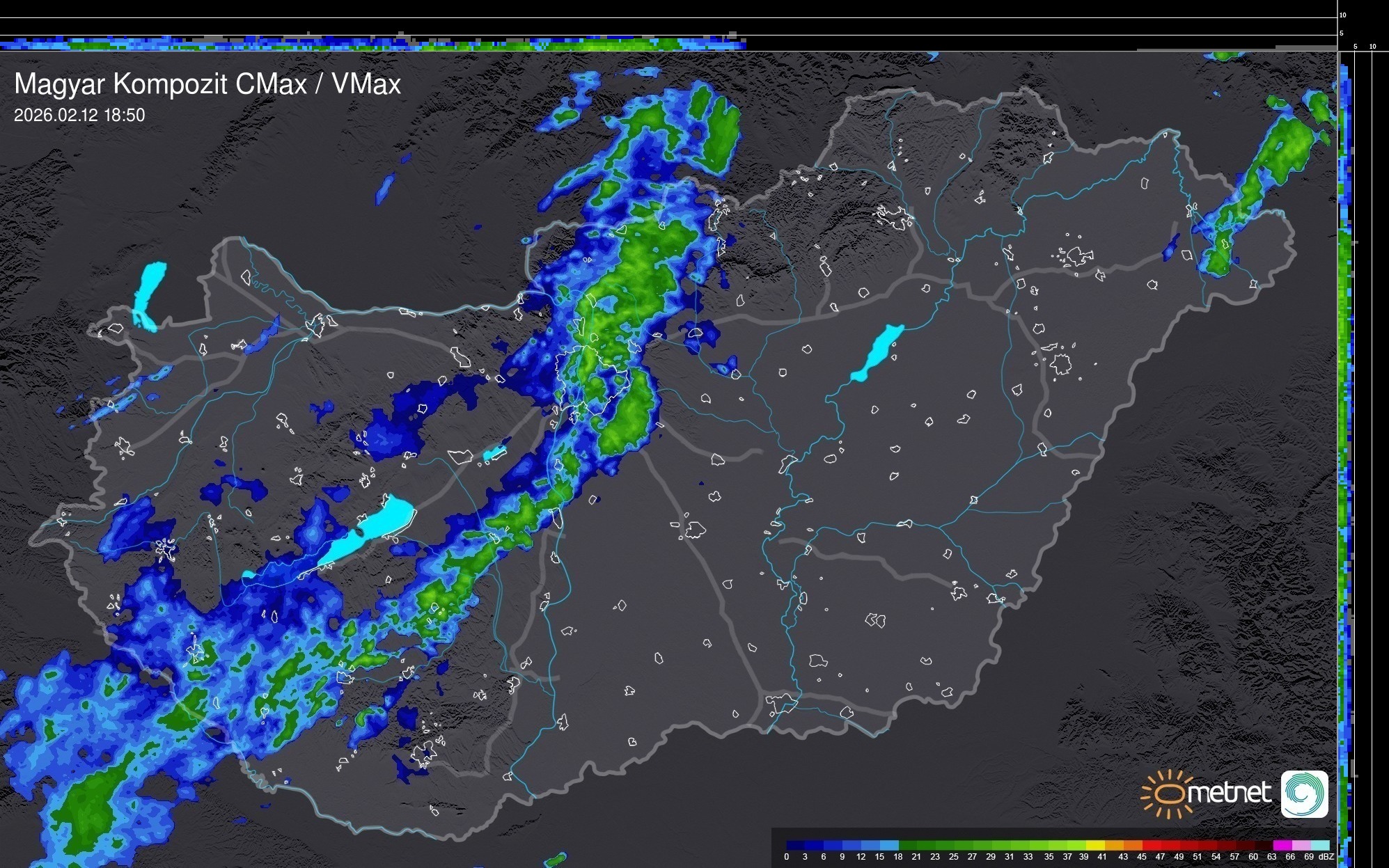This screenshot has width=1389, height=868.
Task: Select the light cyan 69 dBZ legend swatch
Action: 1320,845
